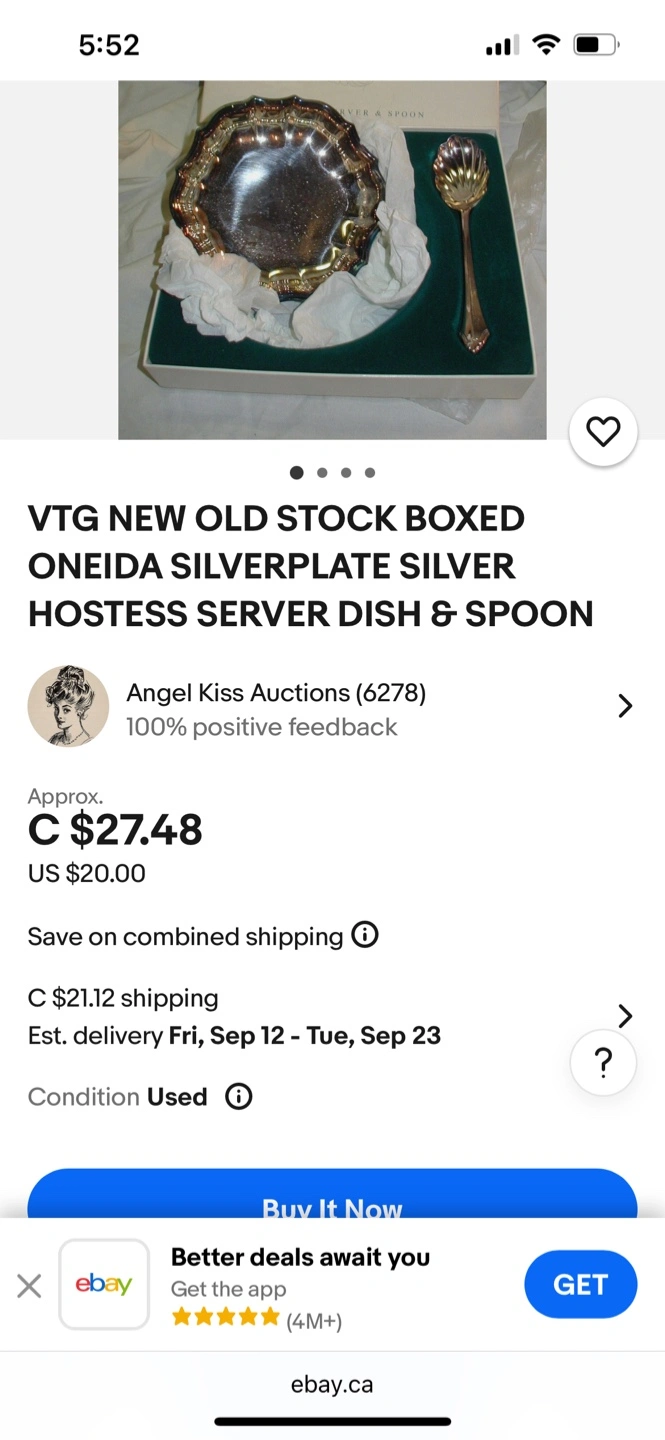This screenshot has width=665, height=1440.
Task: Tap GET to install the app
Action: (x=580, y=1285)
